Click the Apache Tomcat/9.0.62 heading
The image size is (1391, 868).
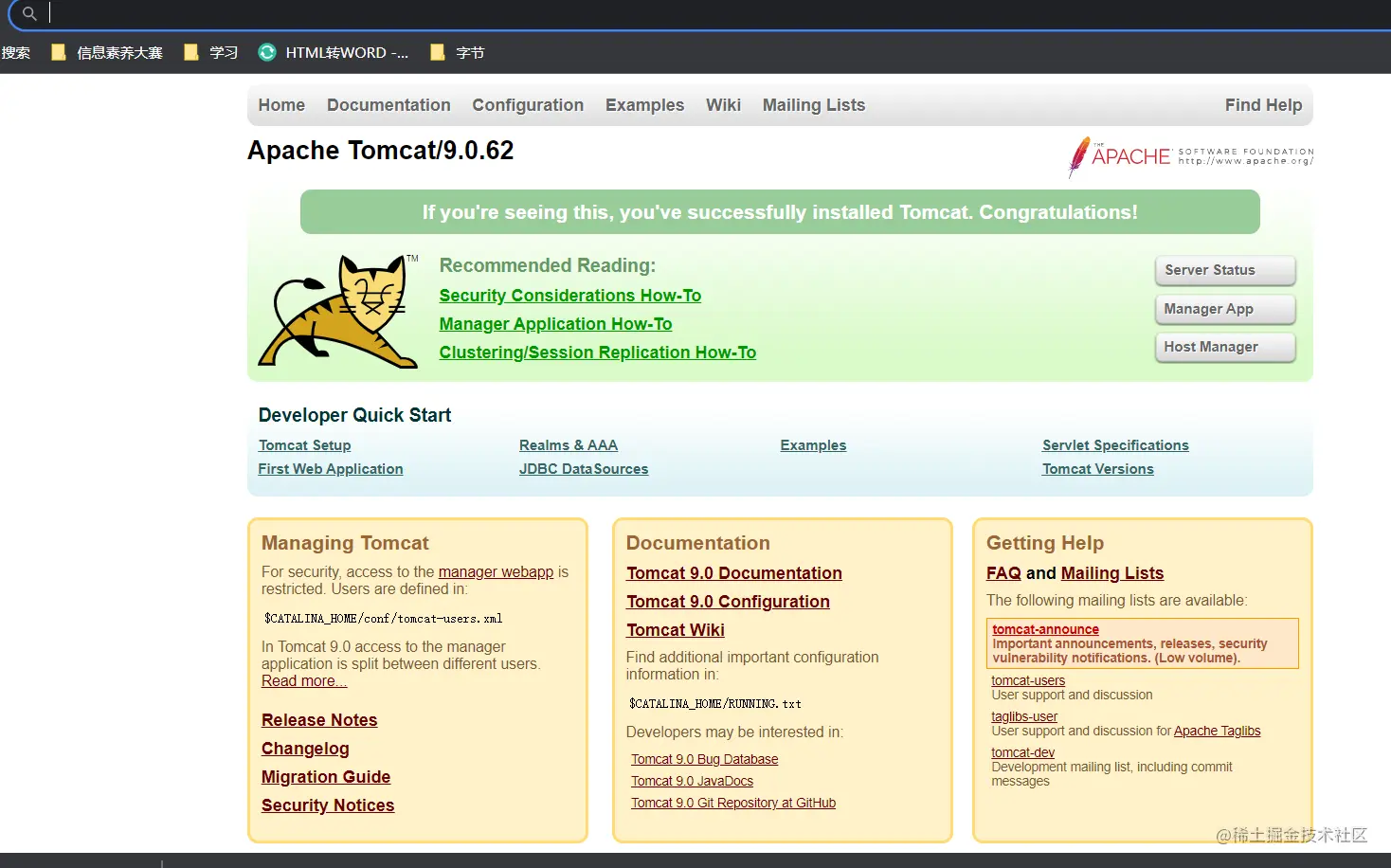[381, 151]
